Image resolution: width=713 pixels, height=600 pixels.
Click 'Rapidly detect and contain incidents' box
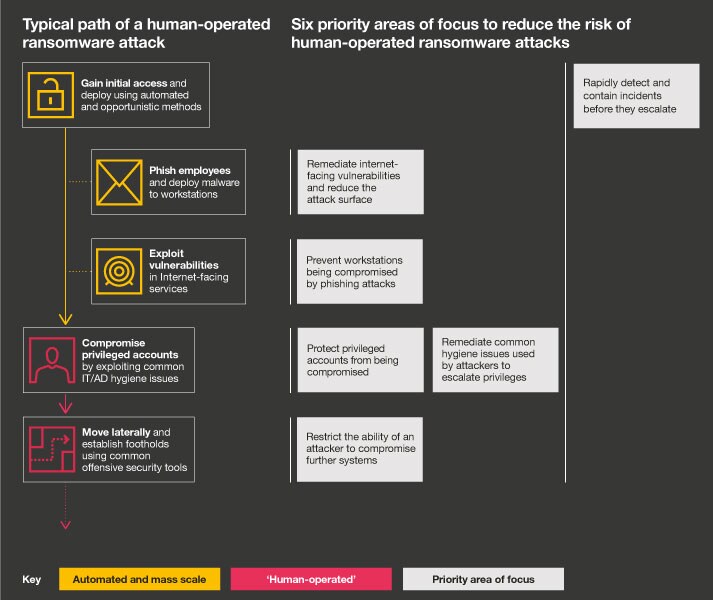click(x=636, y=95)
